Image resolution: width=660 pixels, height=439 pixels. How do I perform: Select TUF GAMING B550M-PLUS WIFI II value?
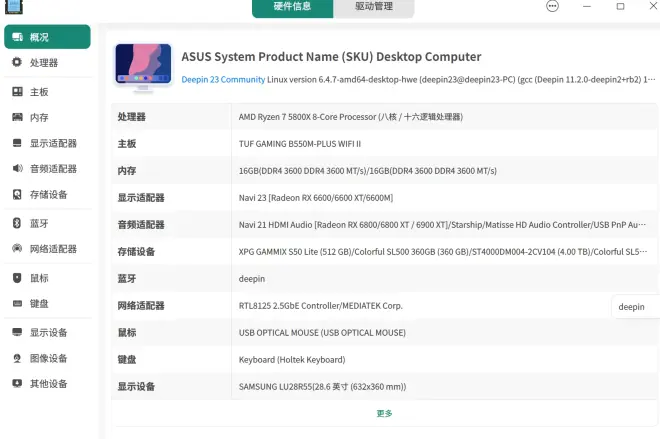(x=300, y=144)
